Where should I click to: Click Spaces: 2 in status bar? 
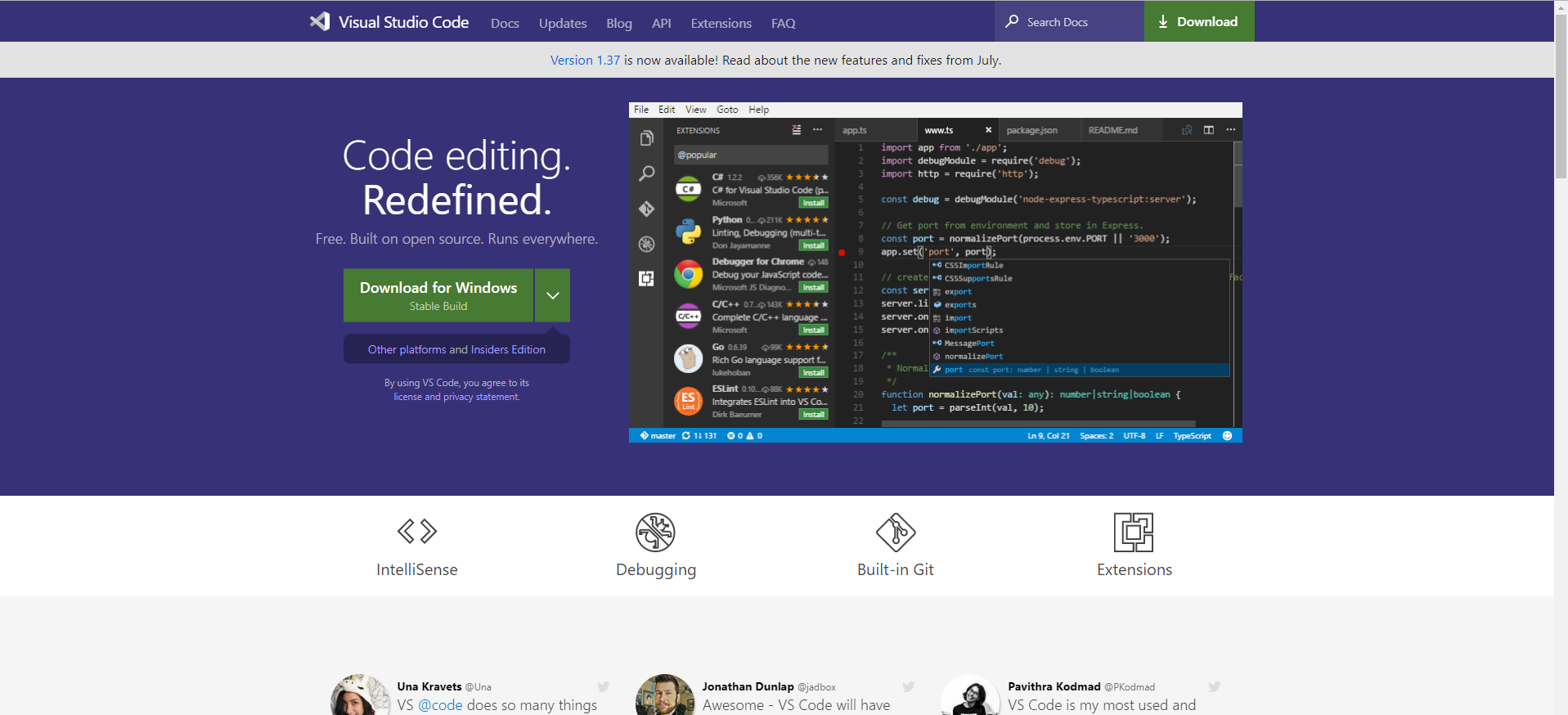pyautogui.click(x=1097, y=436)
